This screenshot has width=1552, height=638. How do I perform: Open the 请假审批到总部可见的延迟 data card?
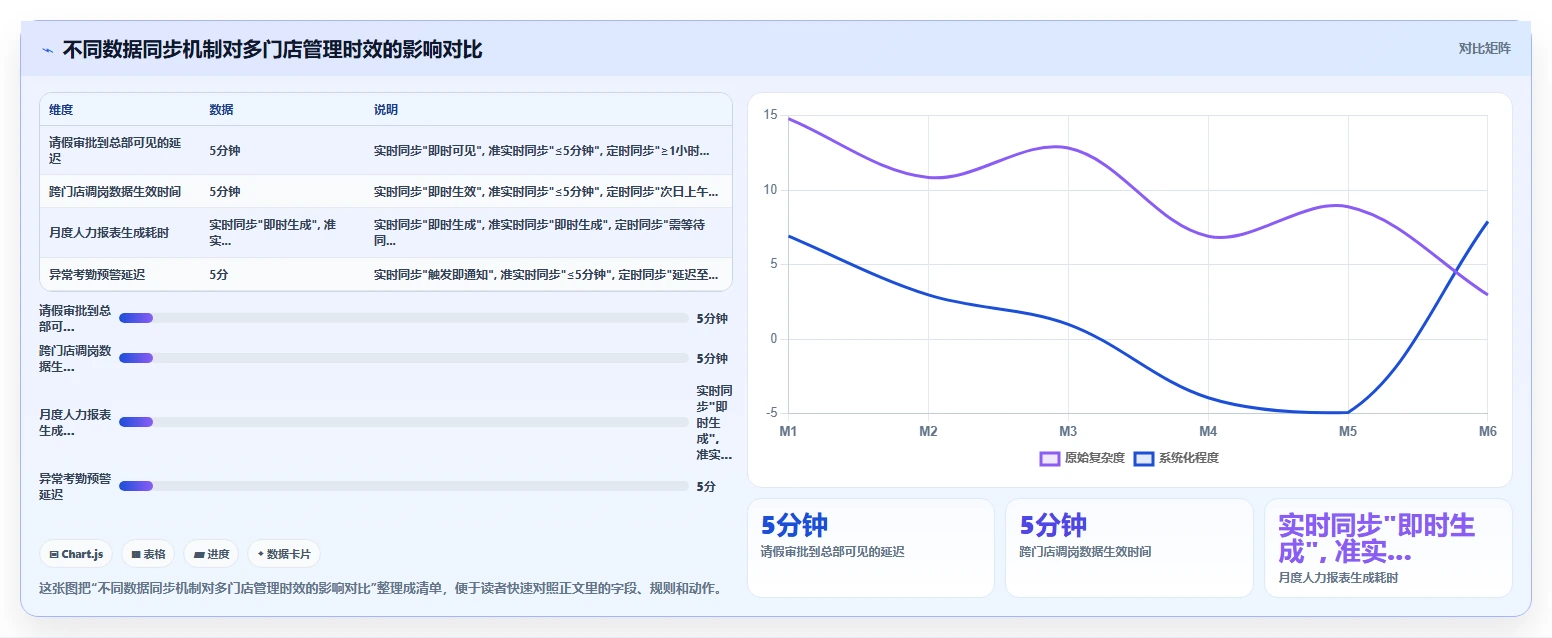[x=871, y=548]
